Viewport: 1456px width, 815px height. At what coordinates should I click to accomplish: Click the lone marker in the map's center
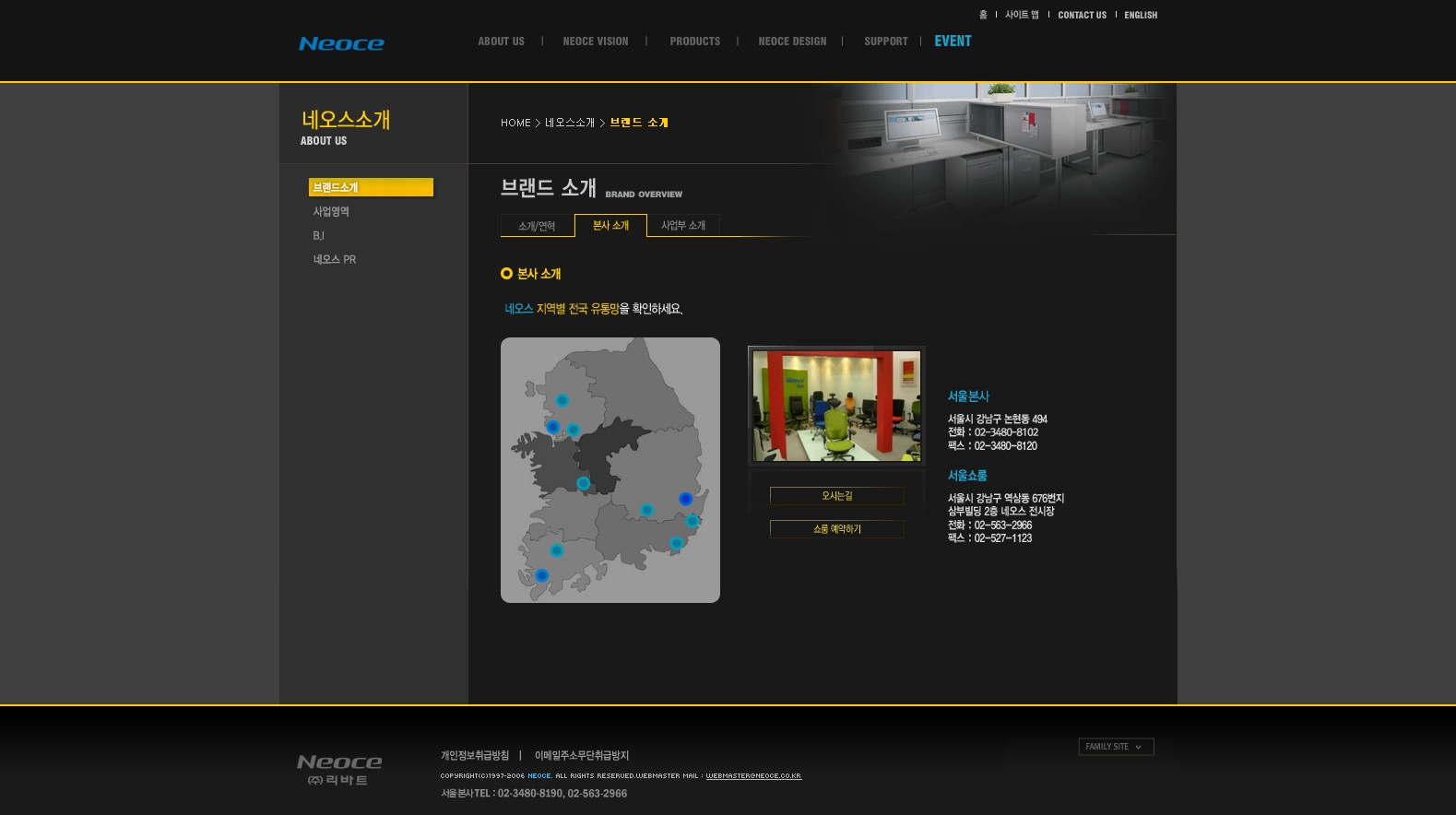(583, 483)
